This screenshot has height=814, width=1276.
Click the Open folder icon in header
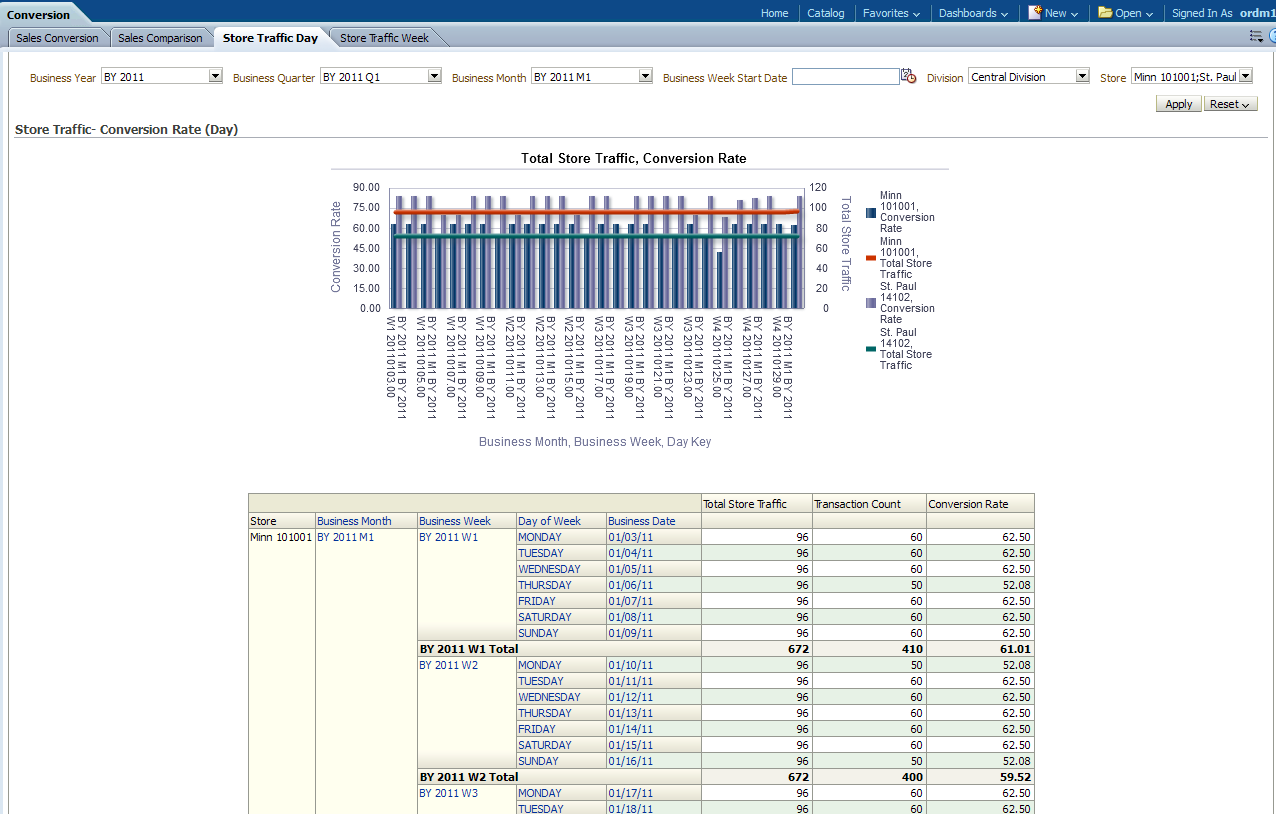click(1105, 13)
